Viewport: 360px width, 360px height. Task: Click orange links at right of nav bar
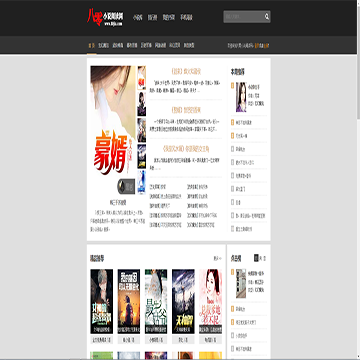tap(262, 45)
